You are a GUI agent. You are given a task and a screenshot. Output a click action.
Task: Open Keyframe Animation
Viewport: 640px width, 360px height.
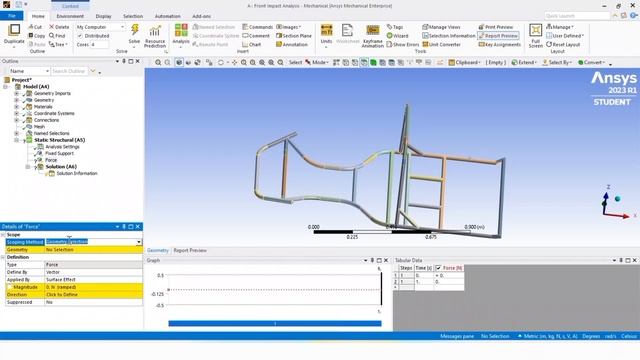click(372, 36)
